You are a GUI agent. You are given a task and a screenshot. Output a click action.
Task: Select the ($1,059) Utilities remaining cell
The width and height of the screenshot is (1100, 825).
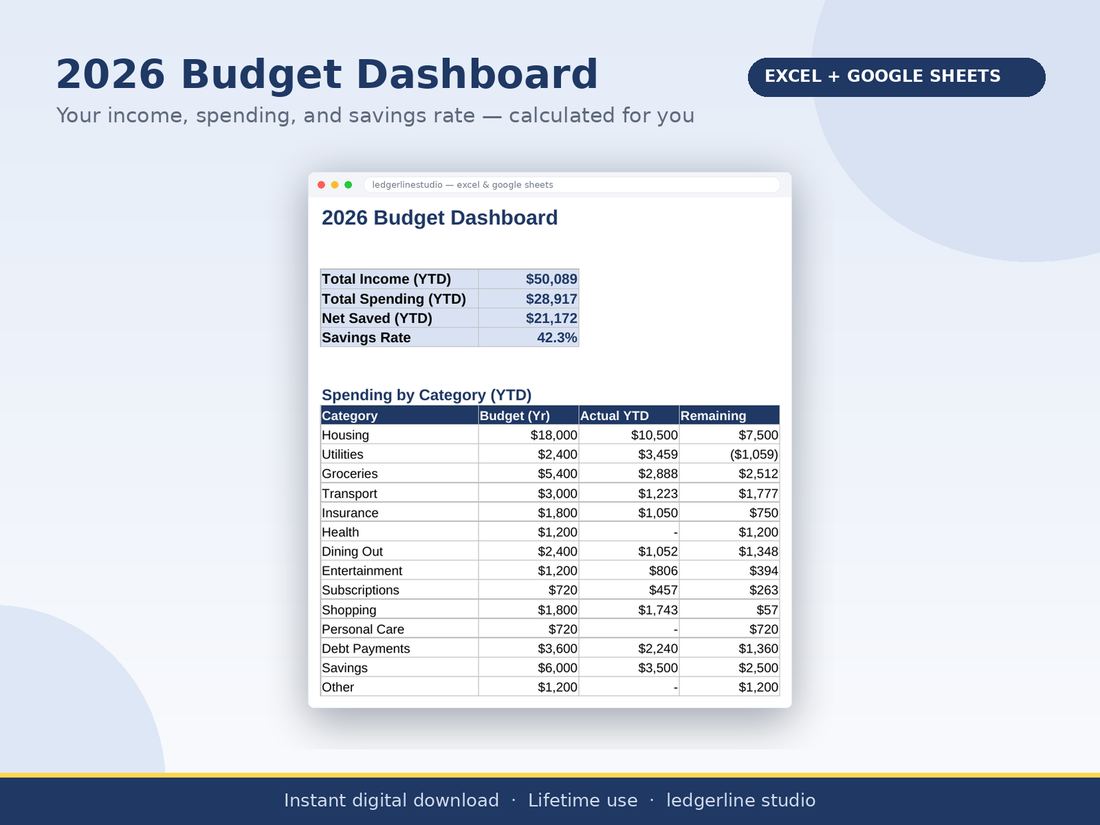tap(730, 454)
